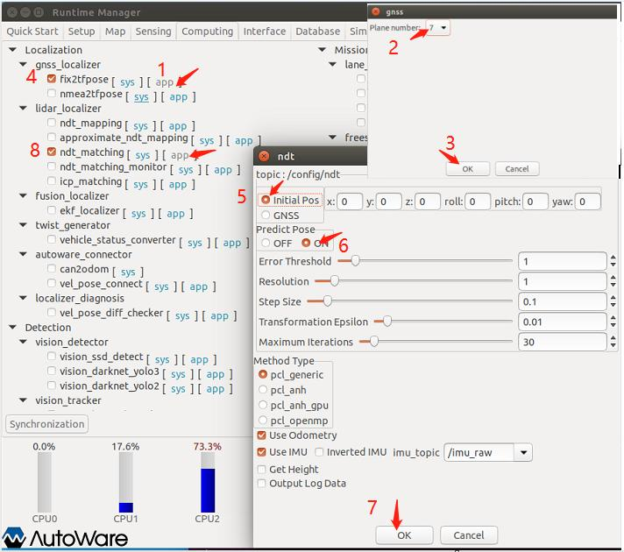Open app settings link for ndt_matching

click(180, 155)
